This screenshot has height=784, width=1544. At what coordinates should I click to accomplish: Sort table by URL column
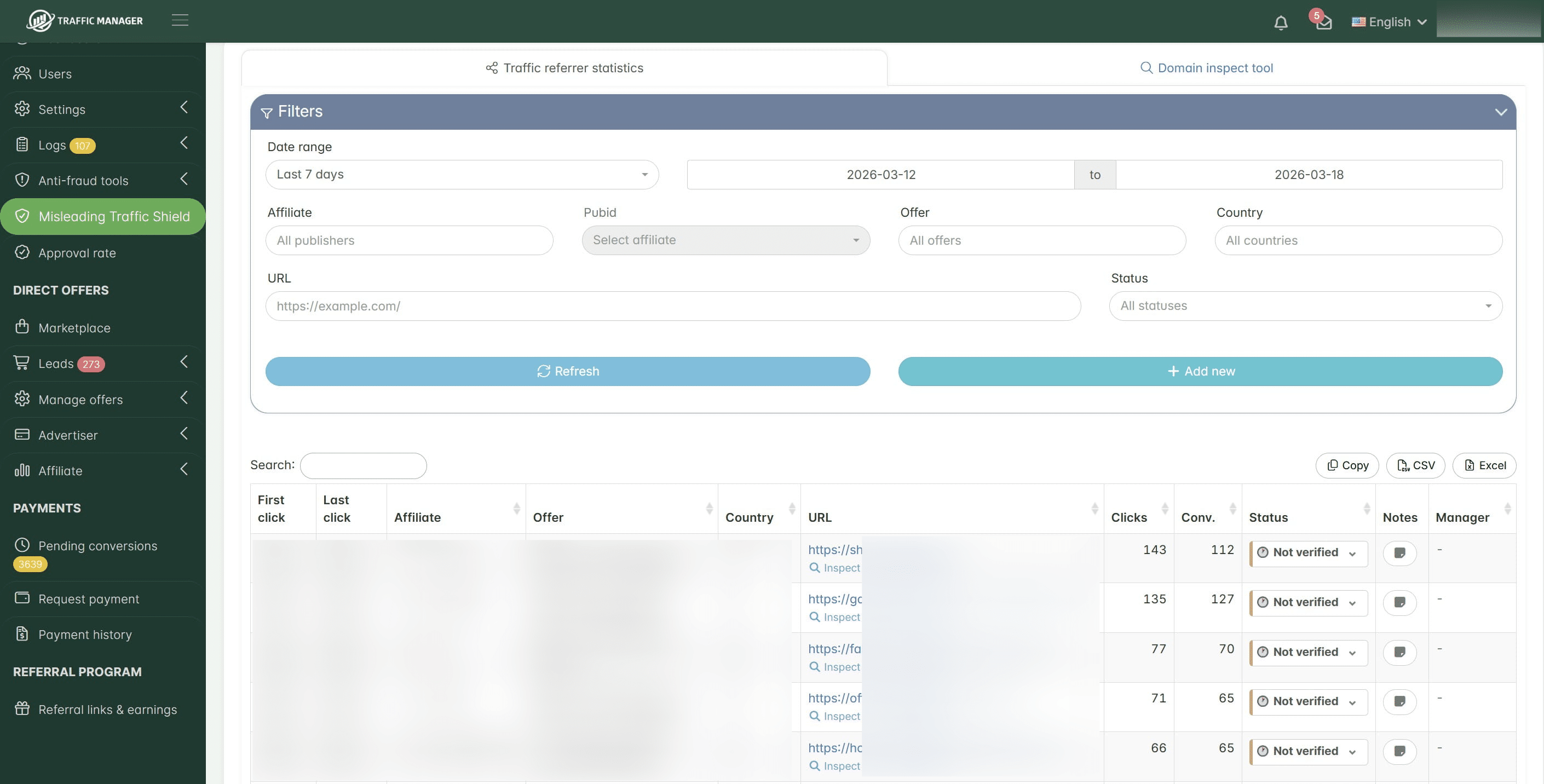pos(952,509)
